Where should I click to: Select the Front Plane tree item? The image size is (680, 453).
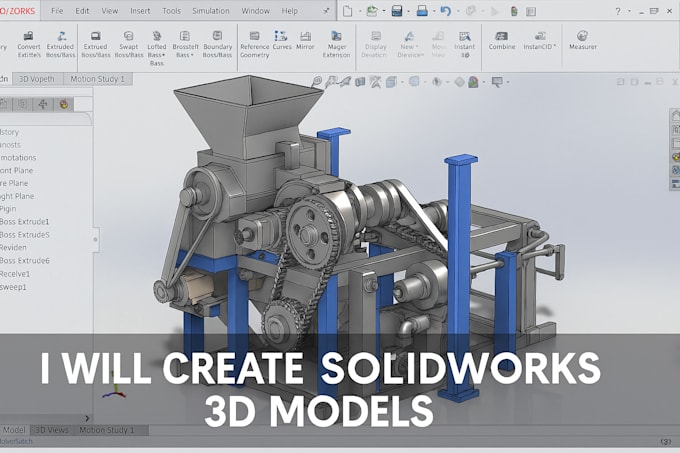(x=16, y=170)
